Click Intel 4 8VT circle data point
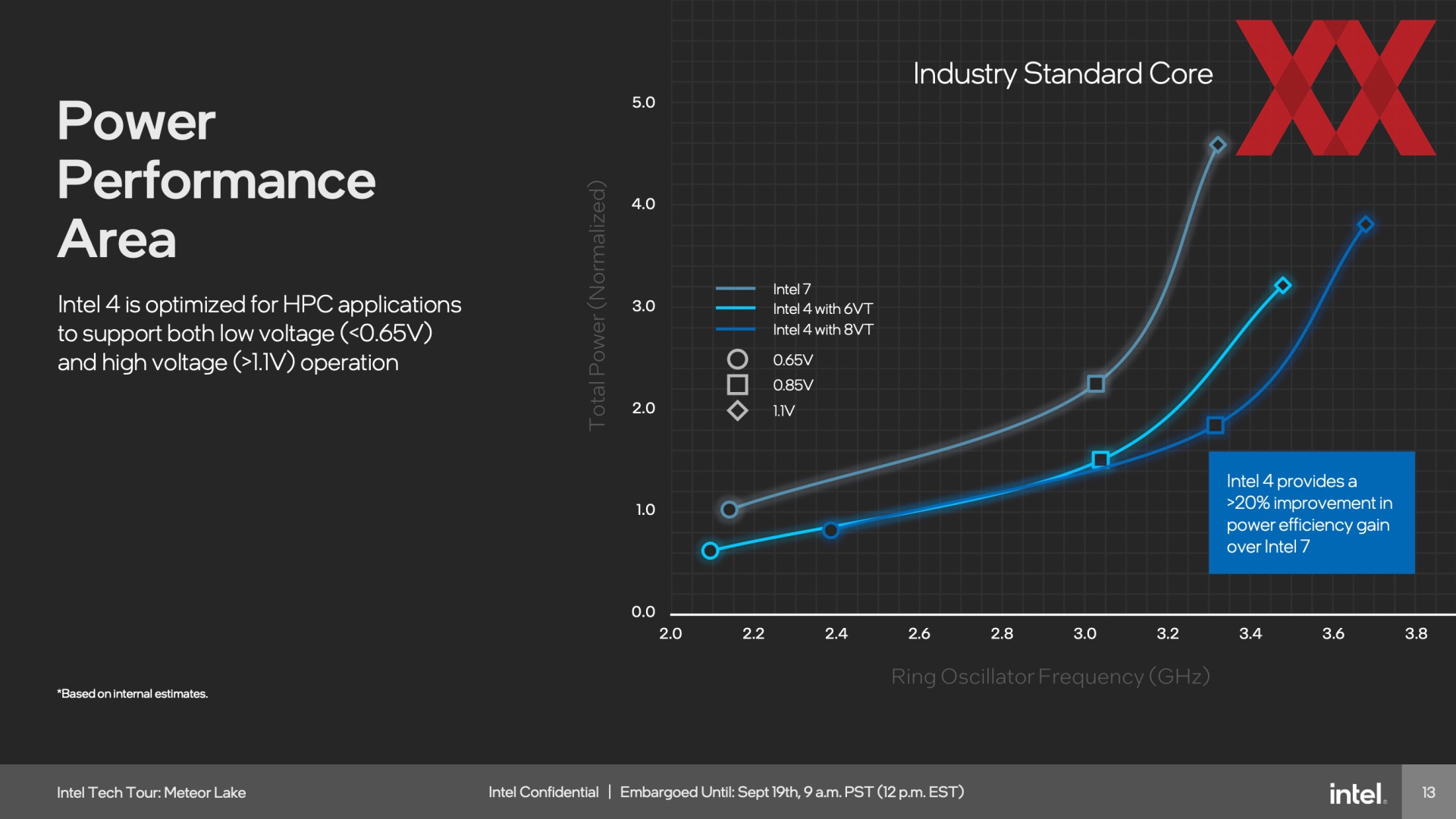 click(x=831, y=530)
